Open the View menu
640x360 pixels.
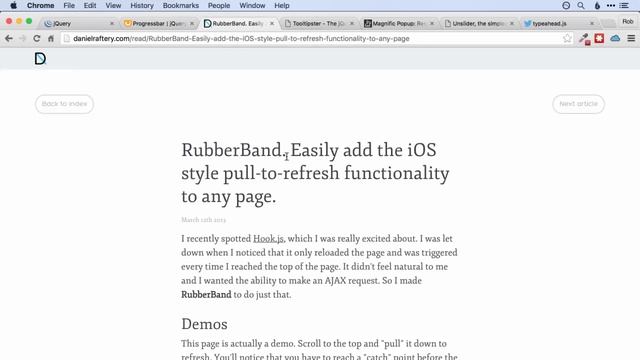pos(113,5)
